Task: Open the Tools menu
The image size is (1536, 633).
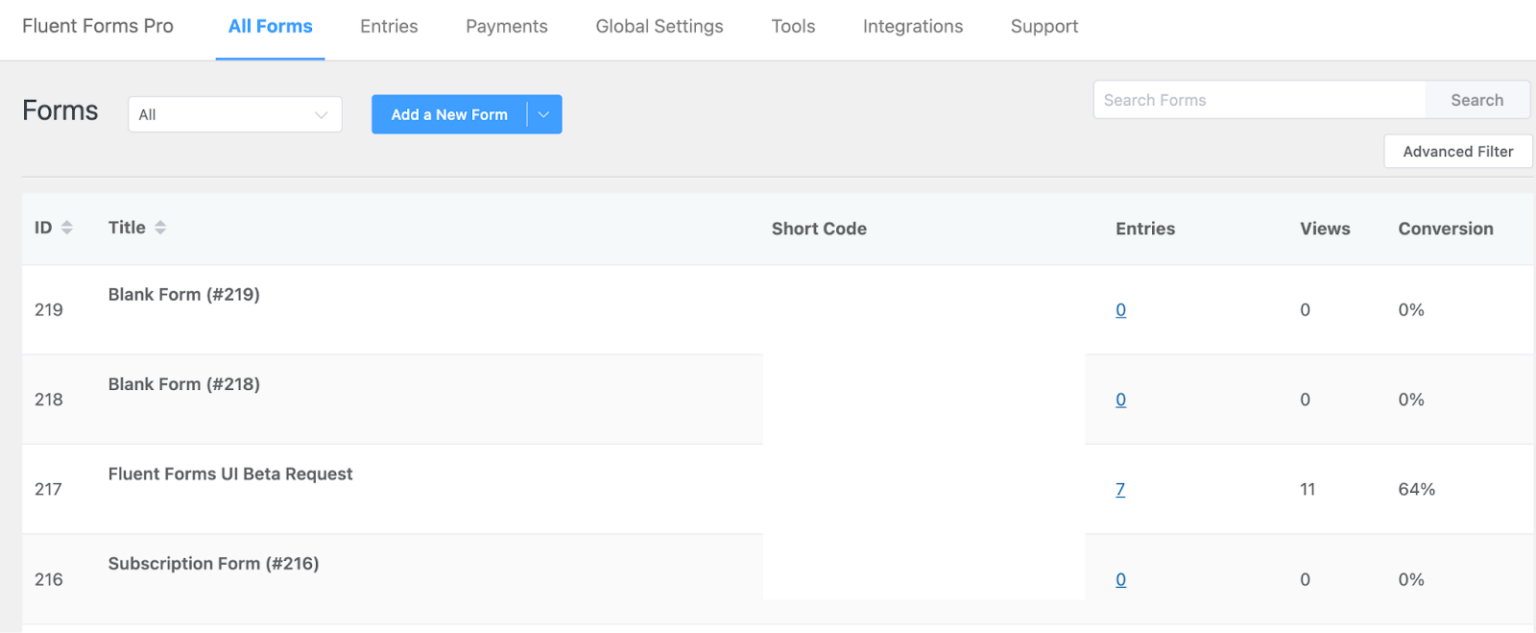Action: pyautogui.click(x=793, y=26)
